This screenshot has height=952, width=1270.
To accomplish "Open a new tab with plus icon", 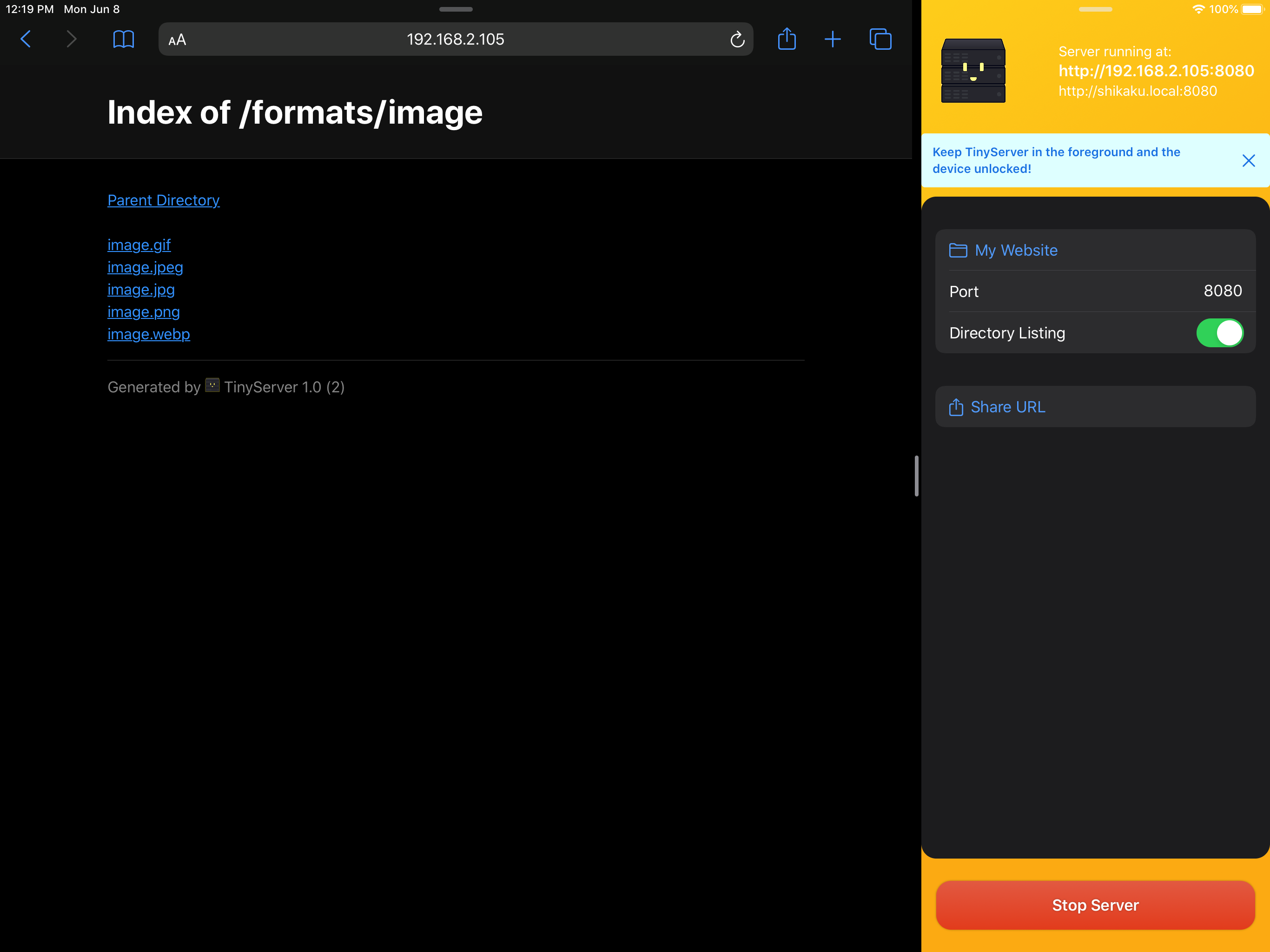I will pos(833,39).
